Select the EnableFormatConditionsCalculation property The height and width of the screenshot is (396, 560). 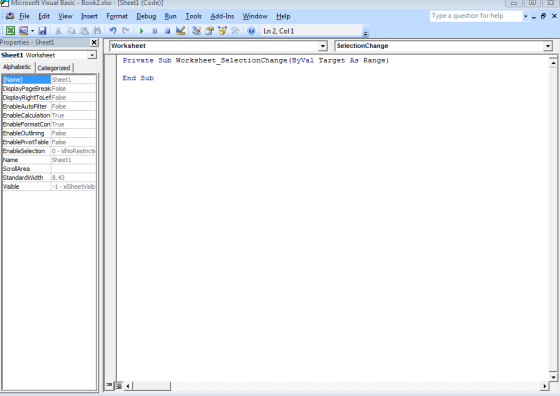pyautogui.click(x=49, y=124)
